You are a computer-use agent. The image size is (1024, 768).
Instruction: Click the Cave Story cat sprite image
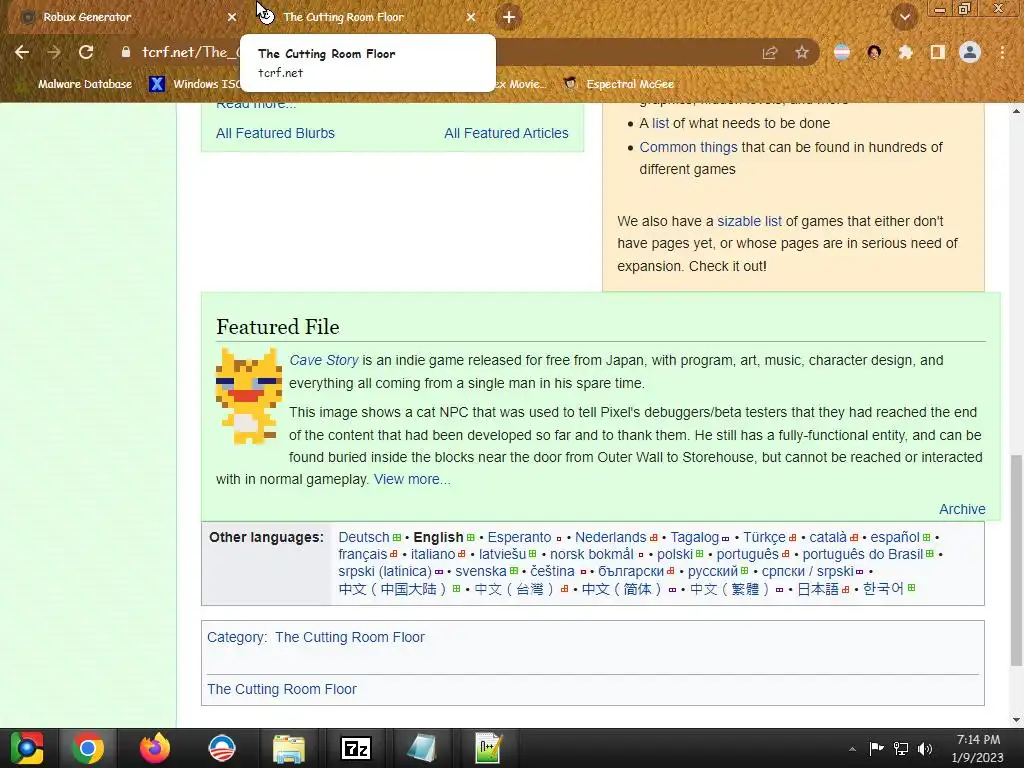(249, 396)
